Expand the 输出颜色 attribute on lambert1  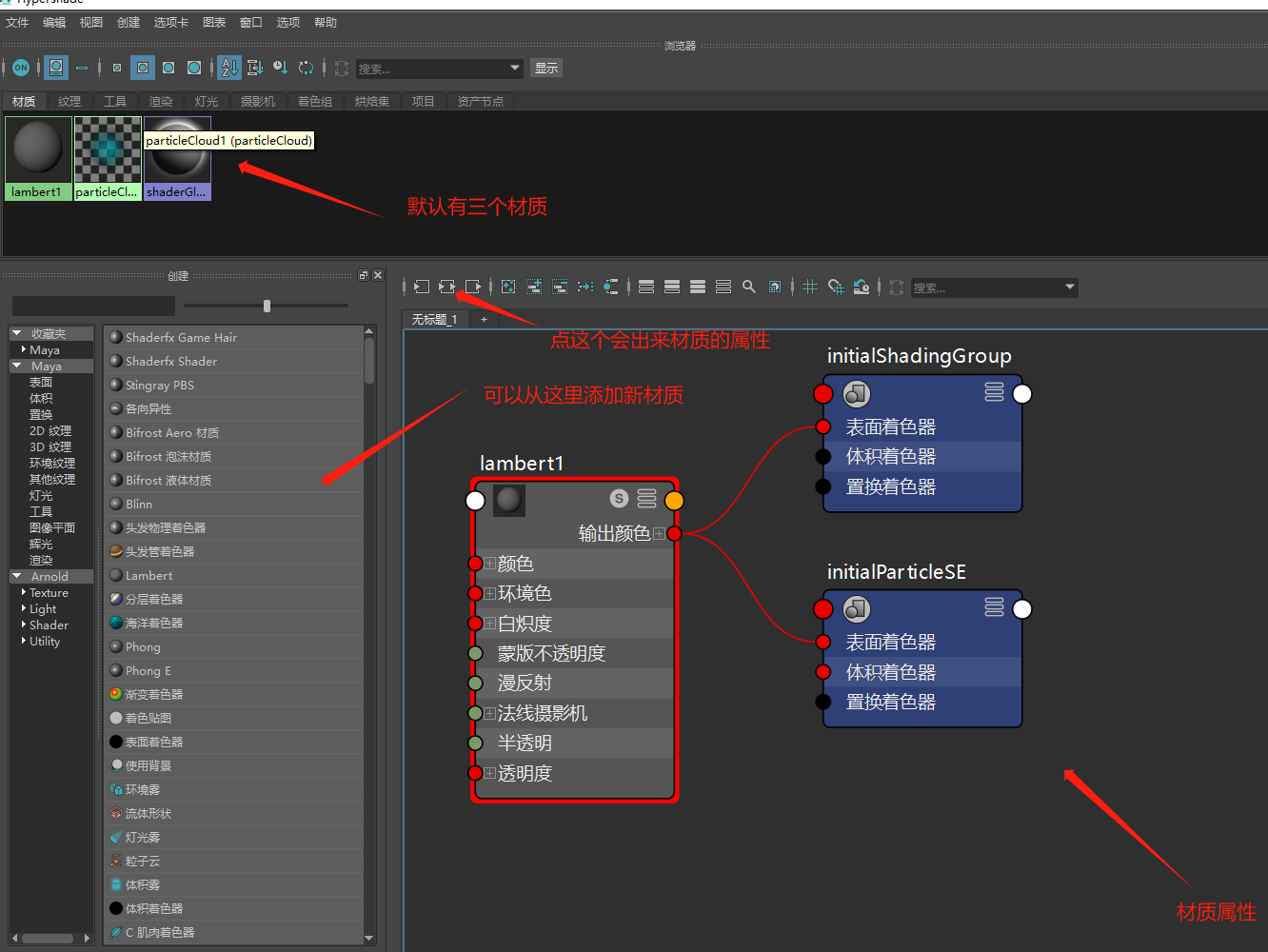659,533
